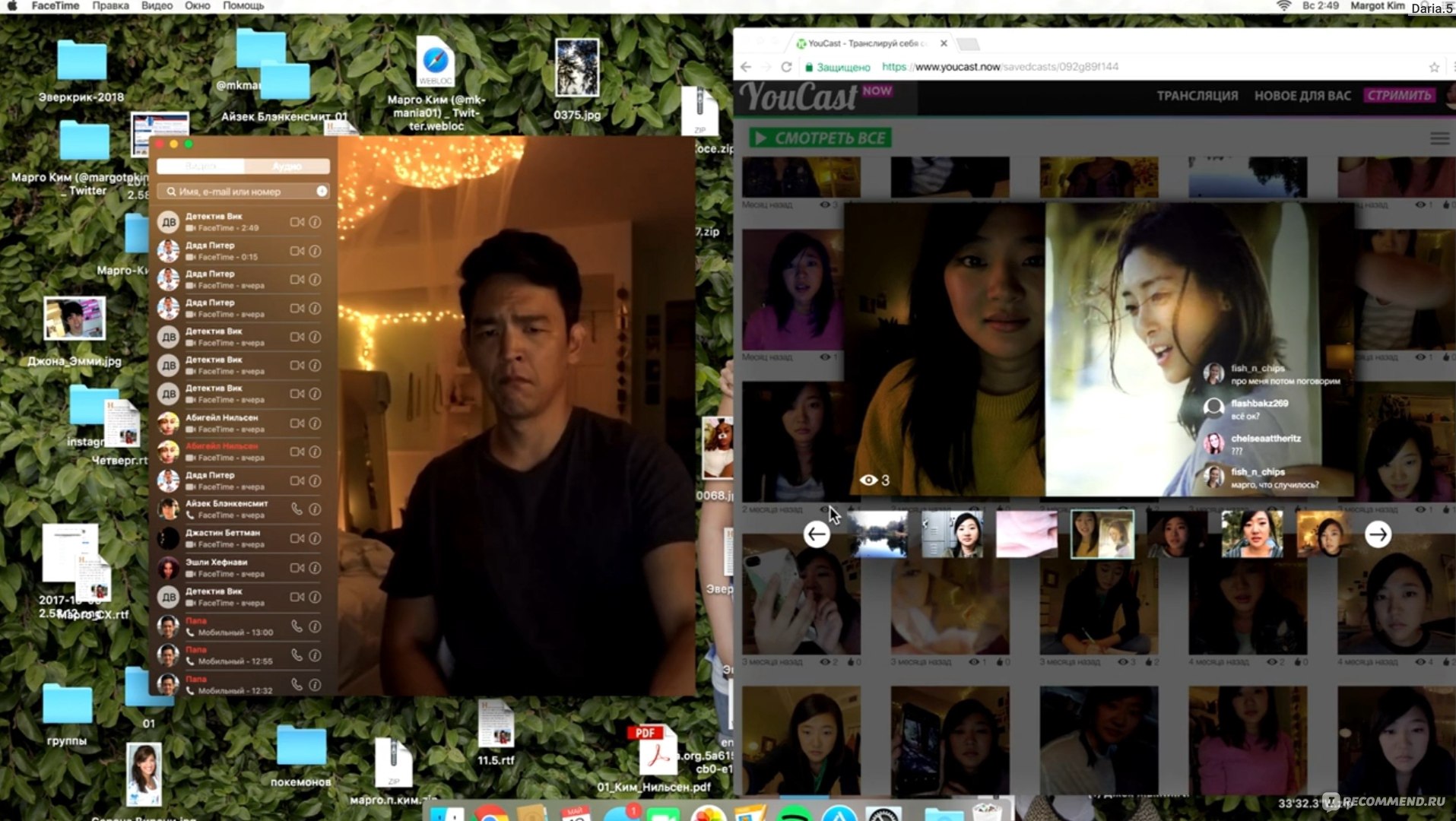The width and height of the screenshot is (1456, 821).
Task: Go back in the YouCast browser window
Action: [x=746, y=67]
